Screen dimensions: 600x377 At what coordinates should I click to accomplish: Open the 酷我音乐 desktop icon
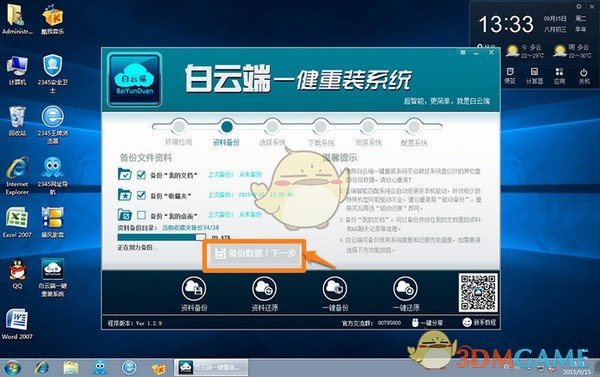(x=52, y=18)
